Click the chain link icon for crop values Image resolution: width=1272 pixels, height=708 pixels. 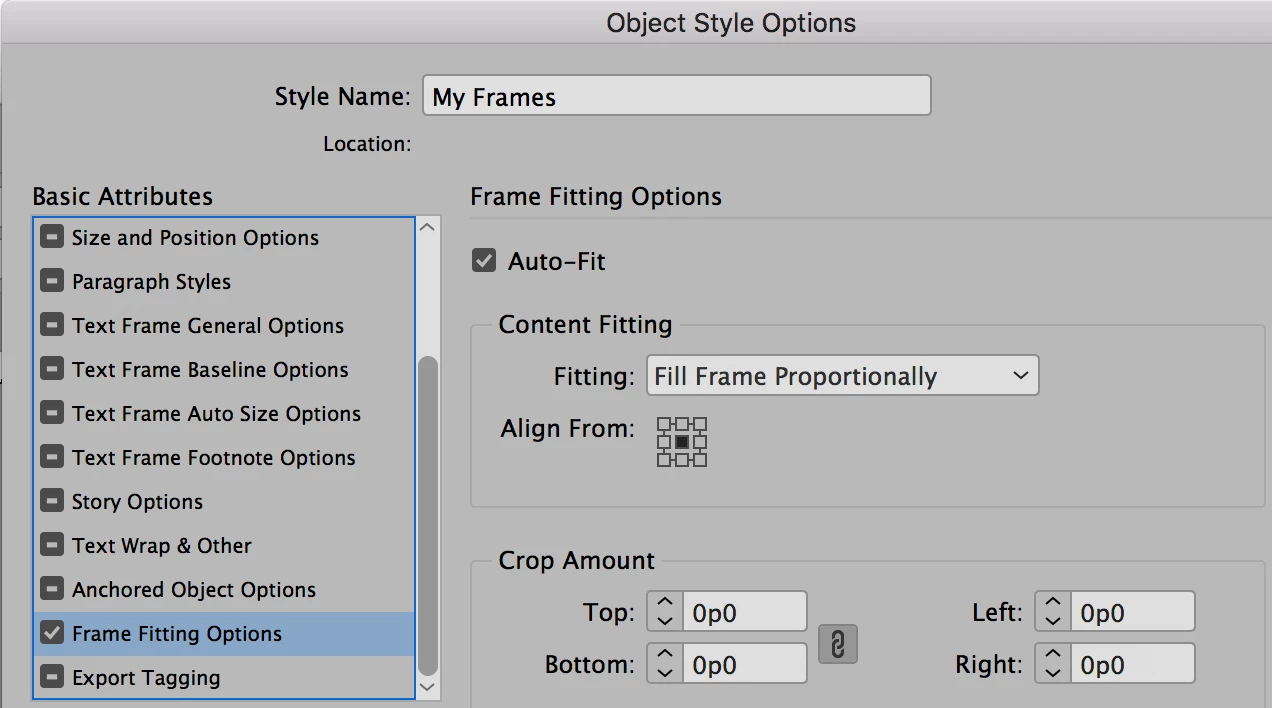pos(838,645)
